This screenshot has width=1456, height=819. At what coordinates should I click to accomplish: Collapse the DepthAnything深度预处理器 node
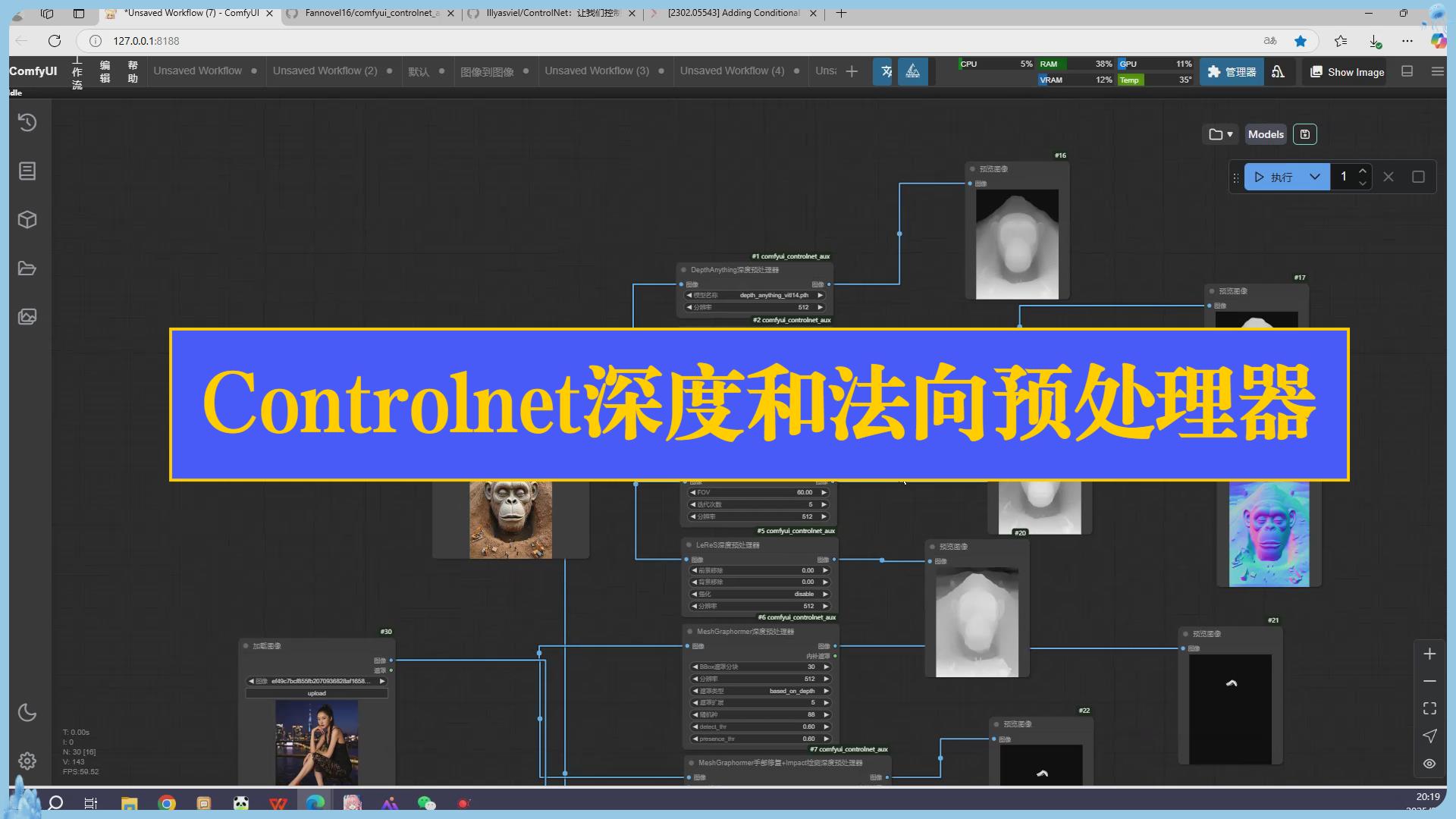tap(683, 270)
